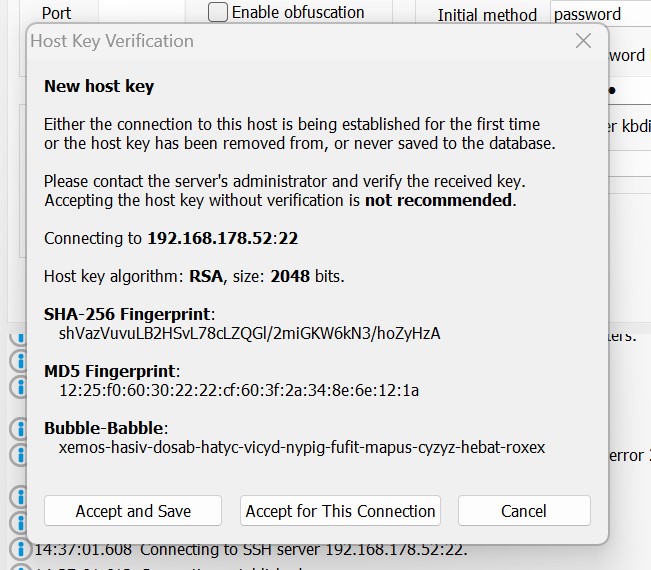Click the bottom-most partially visible log info icon
Image resolution: width=651 pixels, height=570 pixels.
[x=18, y=566]
